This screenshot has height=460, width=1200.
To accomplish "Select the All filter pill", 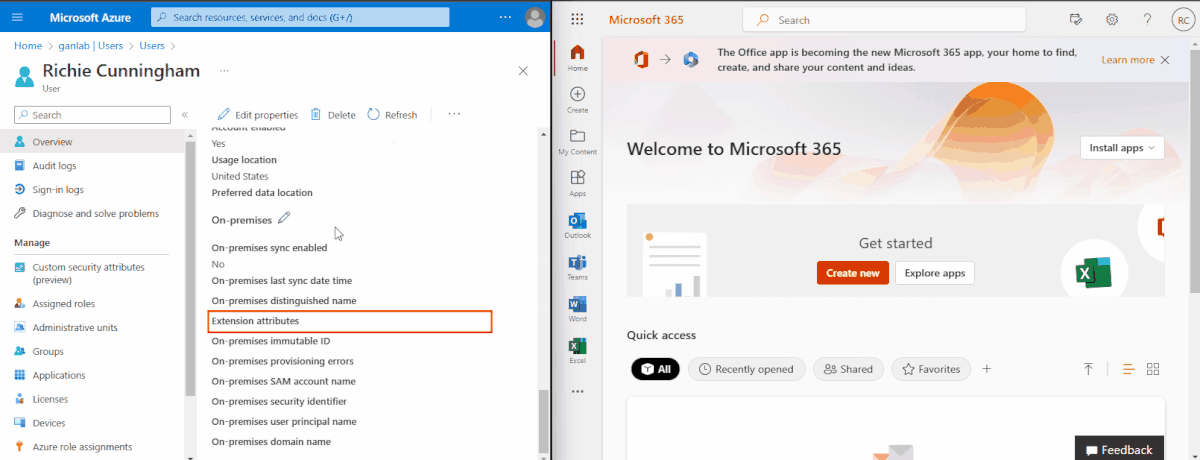I will click(655, 369).
